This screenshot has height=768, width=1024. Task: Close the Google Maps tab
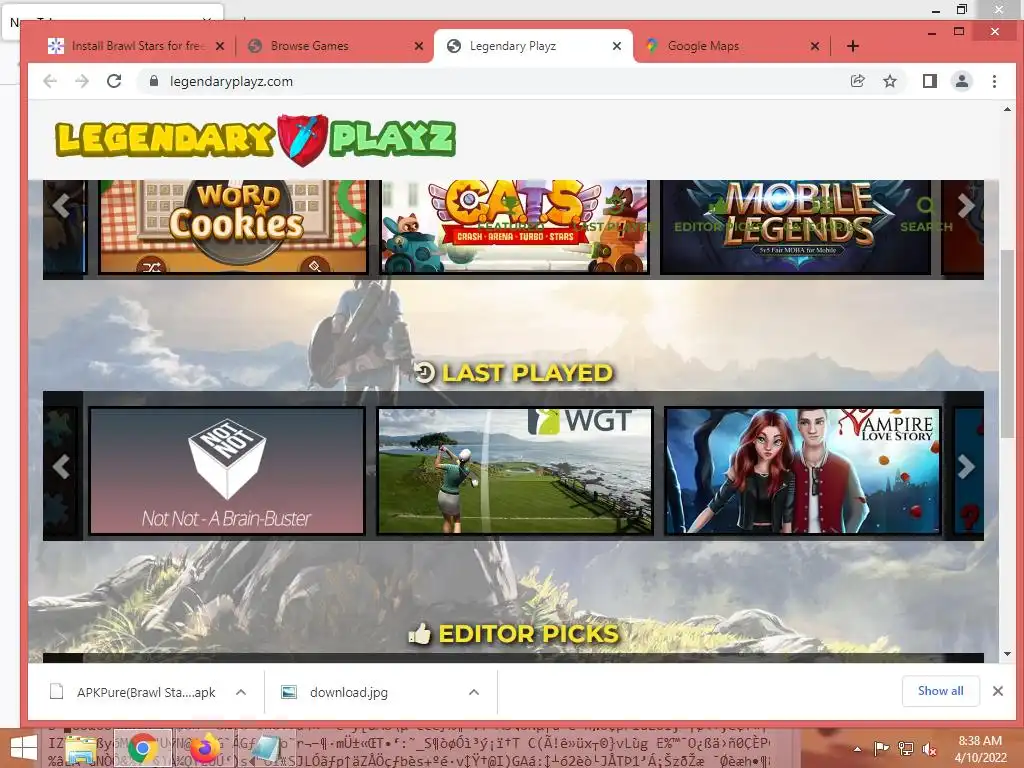(x=814, y=46)
